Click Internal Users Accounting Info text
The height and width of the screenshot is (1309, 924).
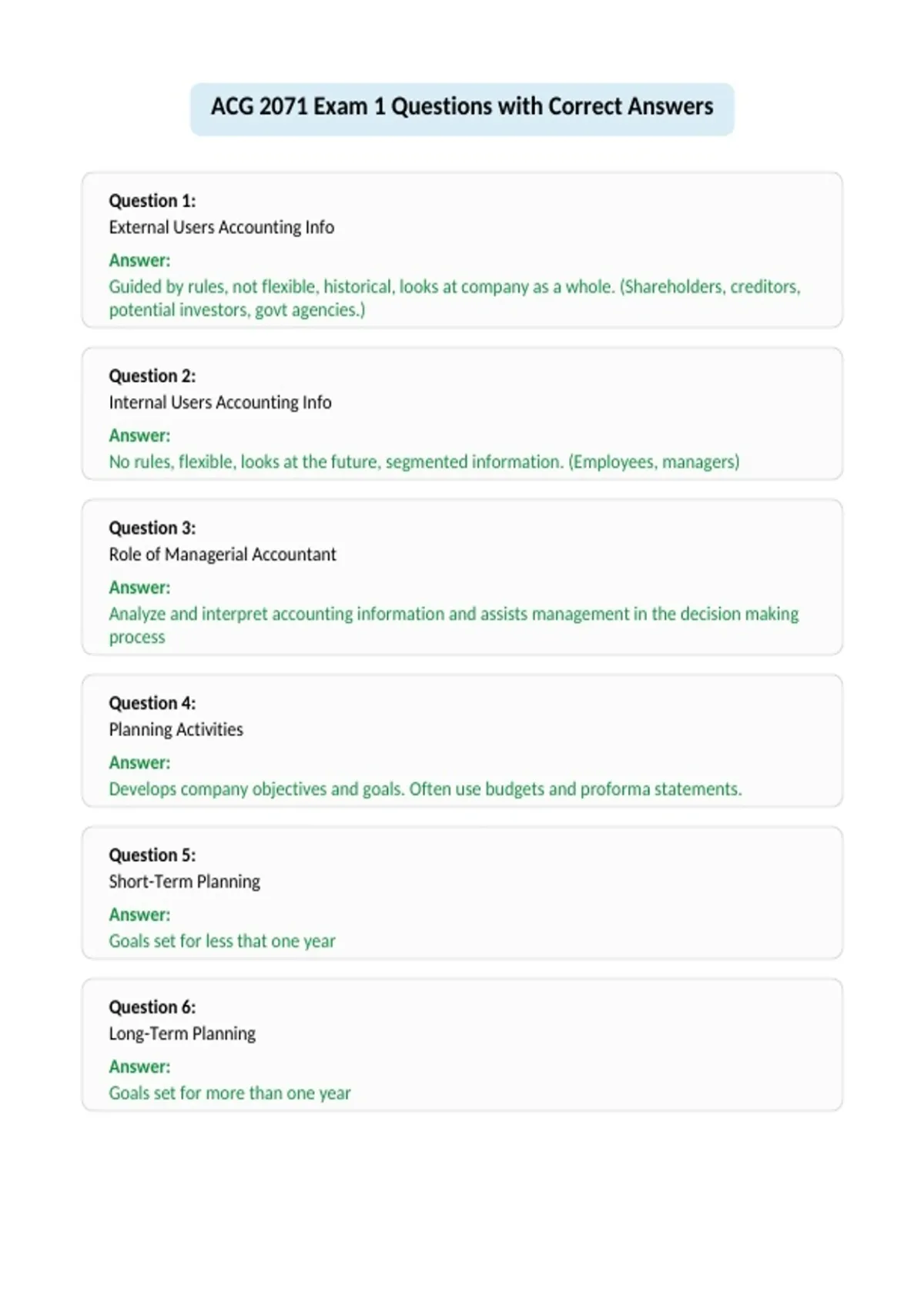(220, 403)
